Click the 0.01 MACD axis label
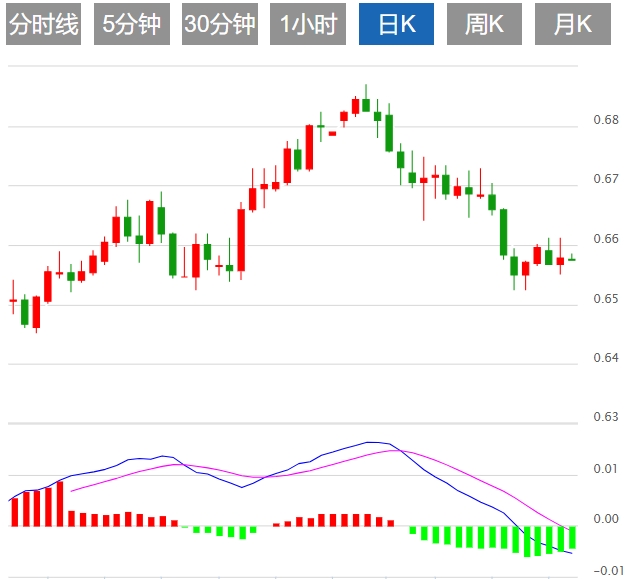The width and height of the screenshot is (639, 579). tap(605, 469)
